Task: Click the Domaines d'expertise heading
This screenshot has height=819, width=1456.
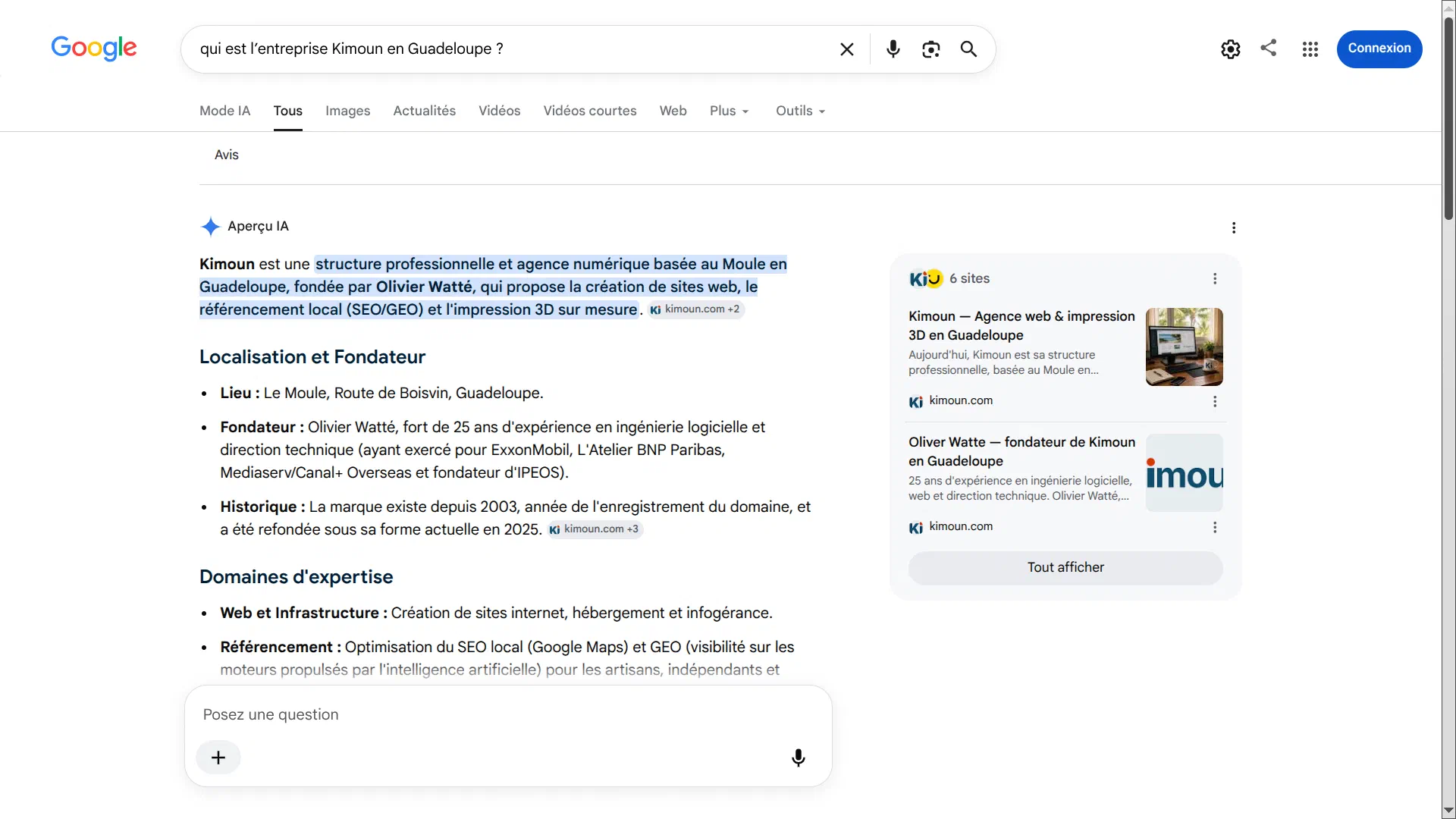Action: pos(297,577)
